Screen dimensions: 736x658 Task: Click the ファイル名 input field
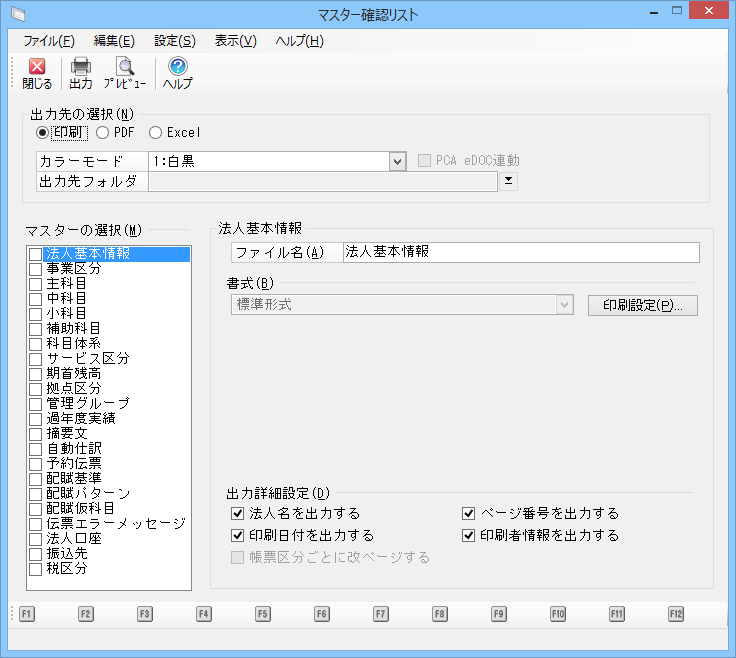[x=520, y=252]
